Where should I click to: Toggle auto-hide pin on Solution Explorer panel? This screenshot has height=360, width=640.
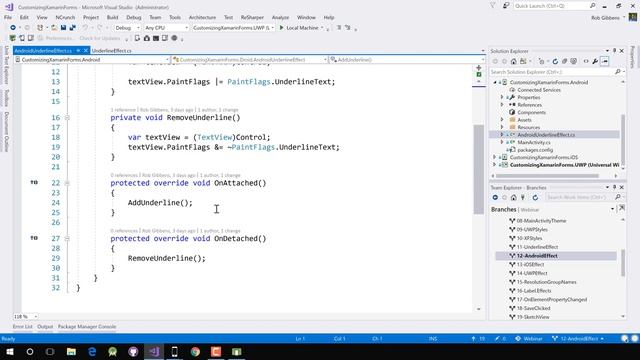[615, 51]
